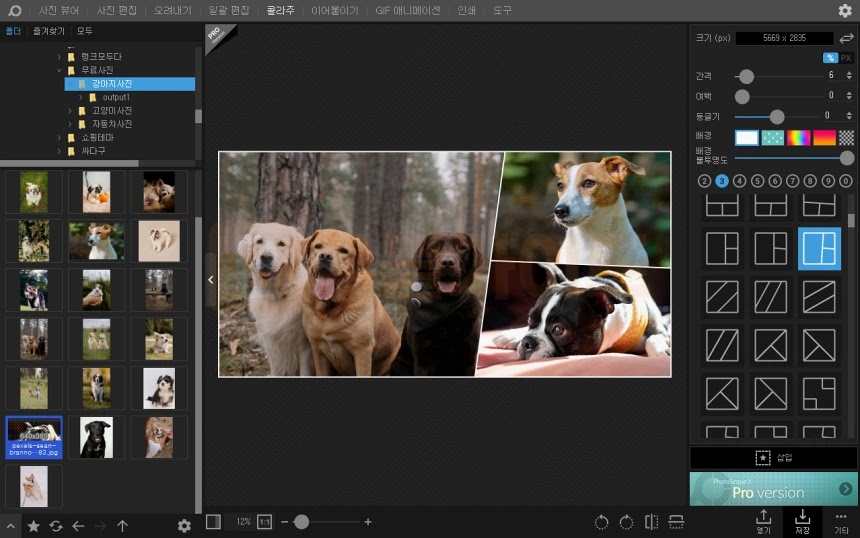Screen dimensions: 860x538
Task: Click the Pro version banner
Action: point(773,489)
